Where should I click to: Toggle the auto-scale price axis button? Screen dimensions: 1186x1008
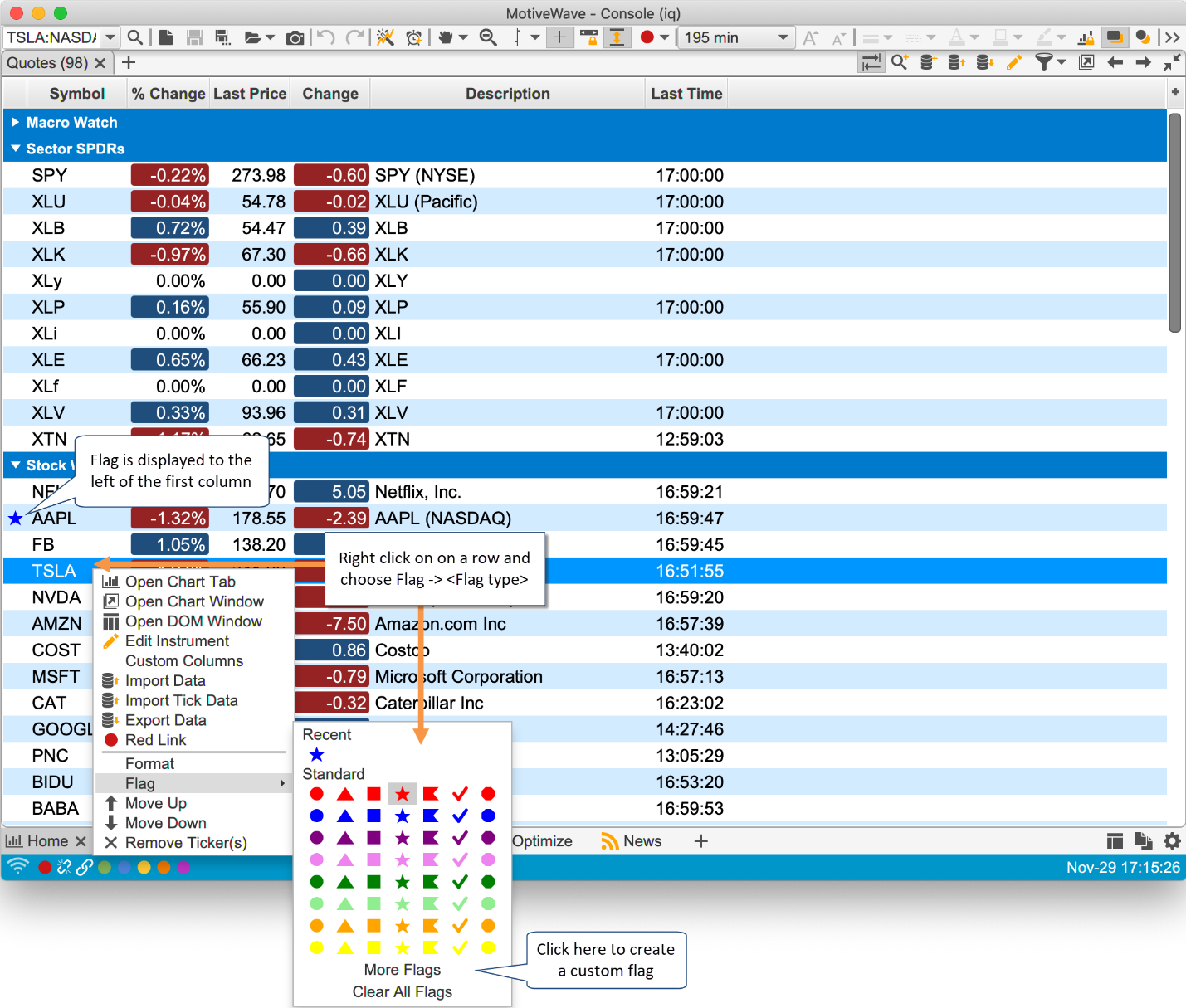(x=617, y=37)
